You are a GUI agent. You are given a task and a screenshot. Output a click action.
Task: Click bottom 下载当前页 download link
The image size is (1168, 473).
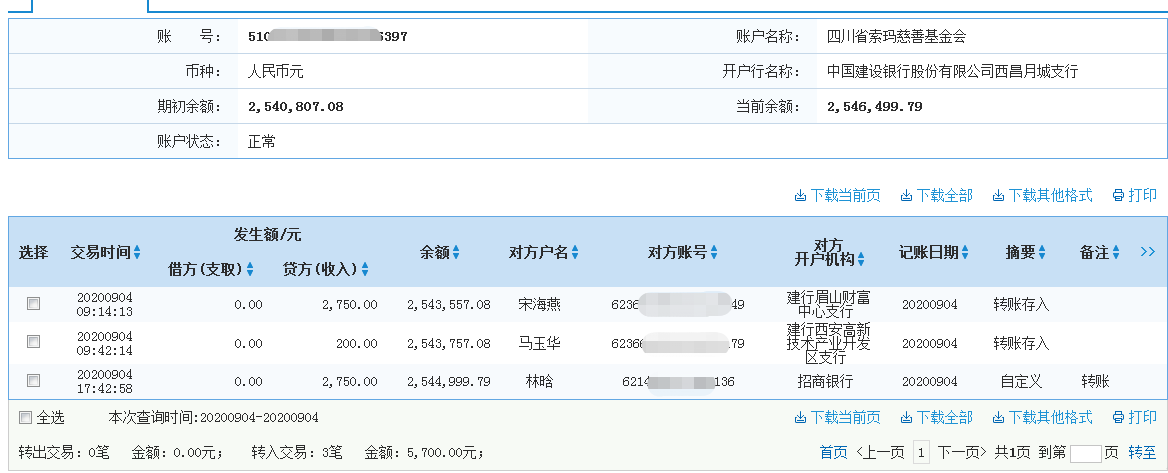pos(837,417)
